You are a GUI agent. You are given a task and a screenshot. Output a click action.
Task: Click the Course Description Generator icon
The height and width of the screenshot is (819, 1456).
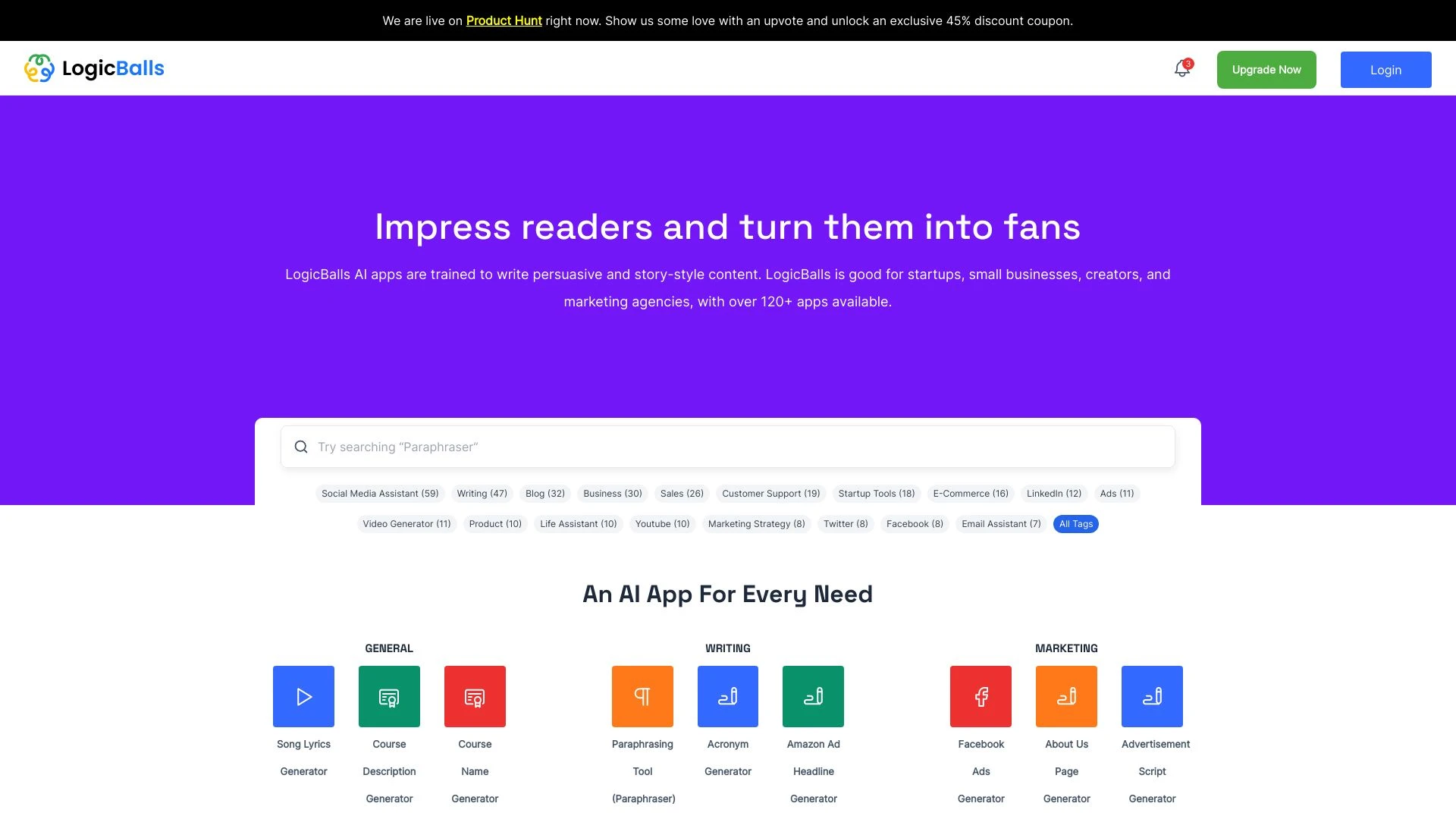[x=389, y=696]
